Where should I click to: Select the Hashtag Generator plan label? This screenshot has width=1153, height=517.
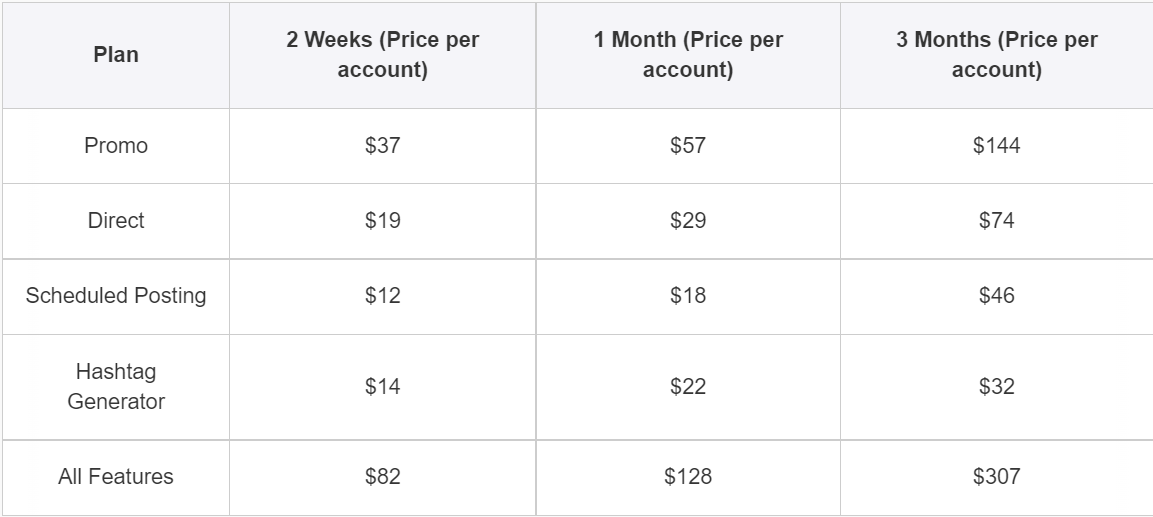116,386
